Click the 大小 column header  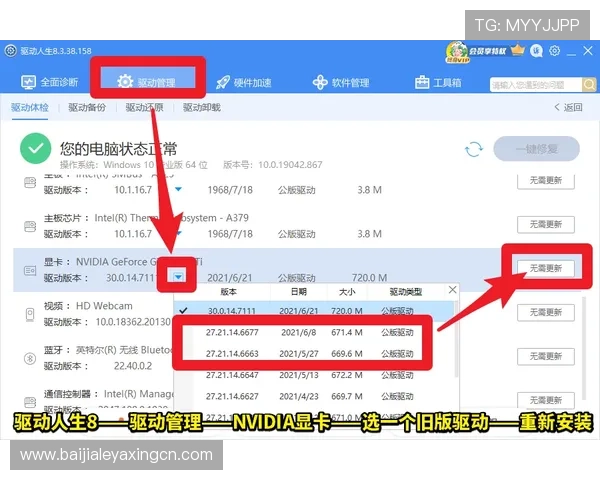pyautogui.click(x=347, y=292)
